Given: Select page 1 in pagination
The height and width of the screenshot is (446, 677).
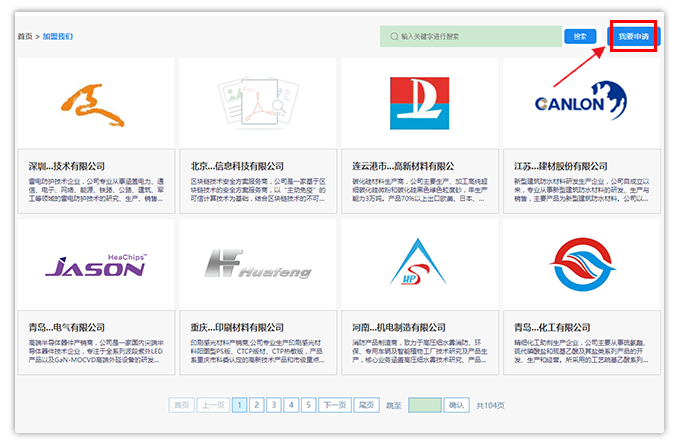Looking at the screenshot, I should coord(239,405).
